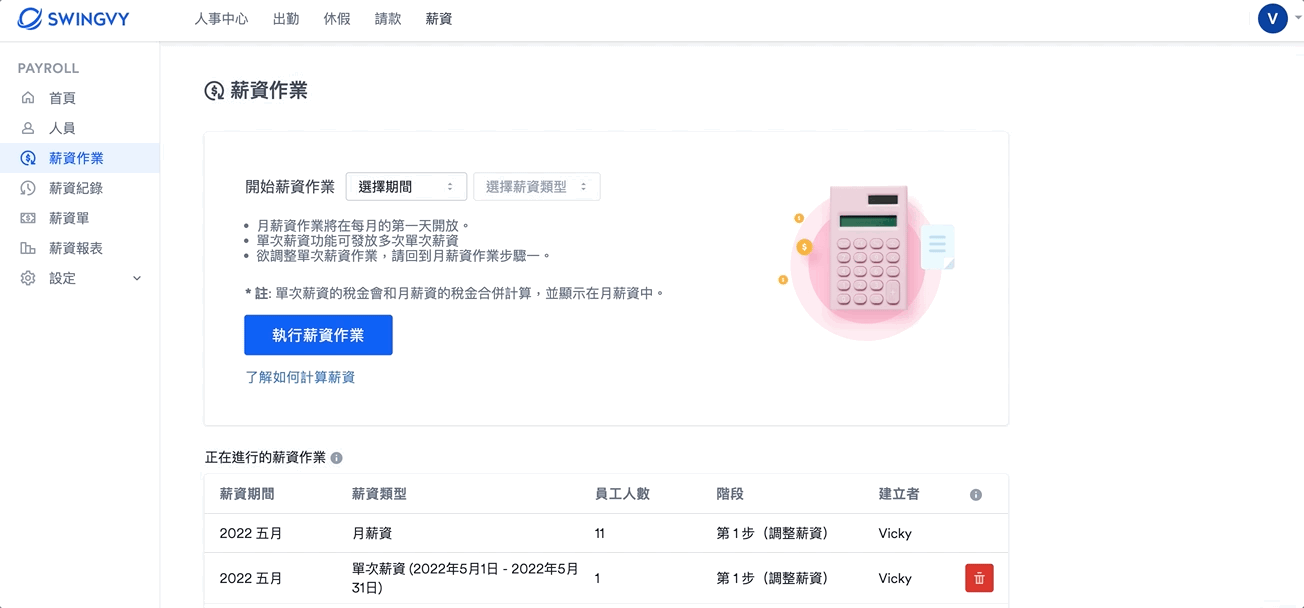
Task: Open the 人事中心 top menu
Action: click(221, 19)
